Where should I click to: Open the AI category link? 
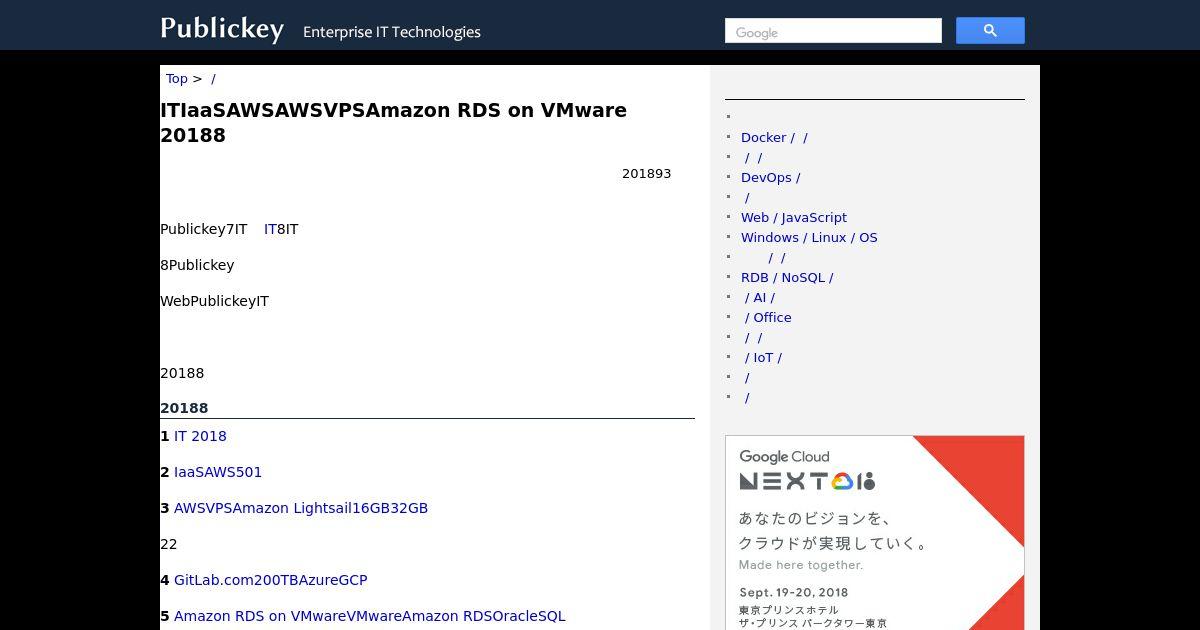(x=759, y=298)
